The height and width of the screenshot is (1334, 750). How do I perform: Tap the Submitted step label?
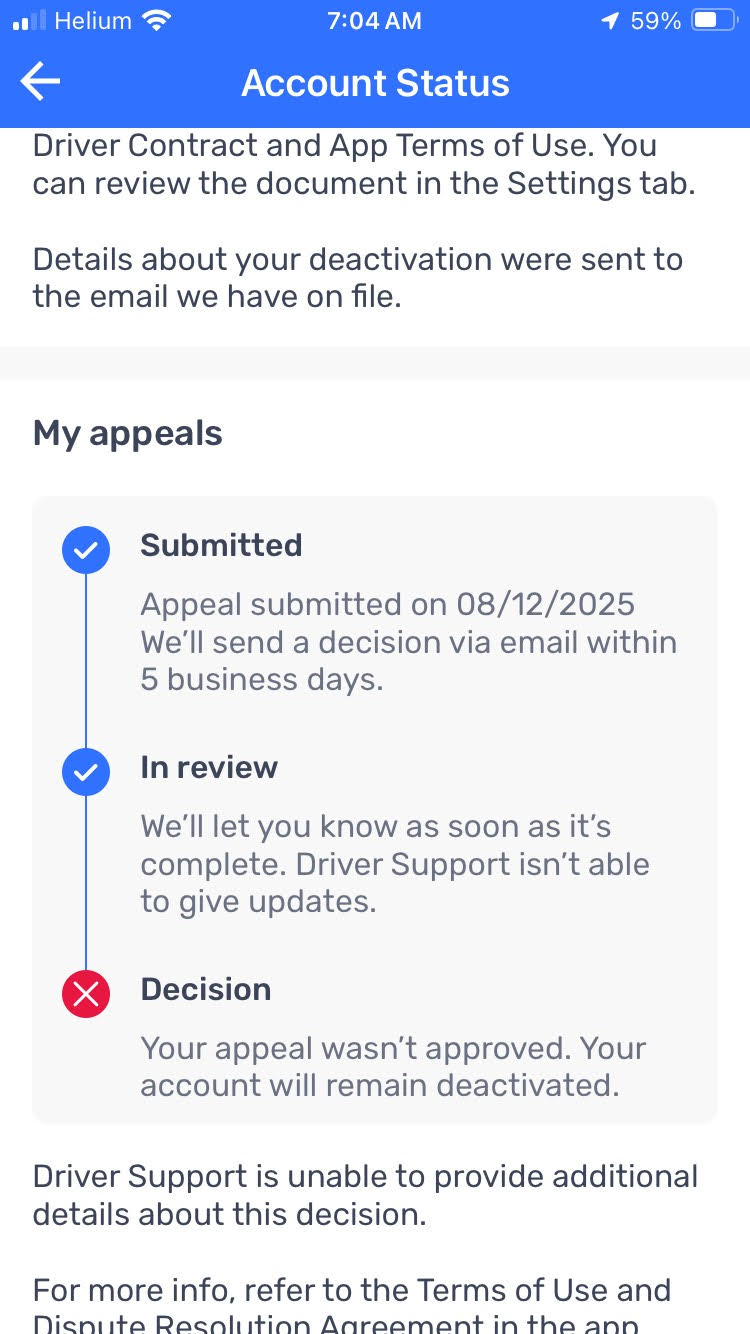click(x=221, y=545)
